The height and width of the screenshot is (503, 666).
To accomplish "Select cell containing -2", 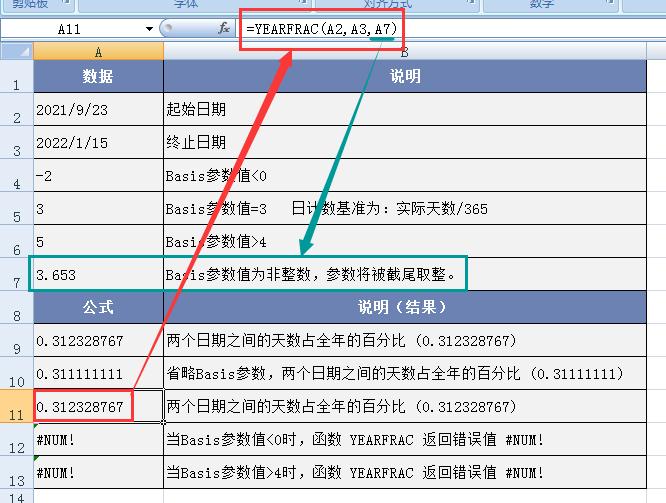I will point(98,175).
